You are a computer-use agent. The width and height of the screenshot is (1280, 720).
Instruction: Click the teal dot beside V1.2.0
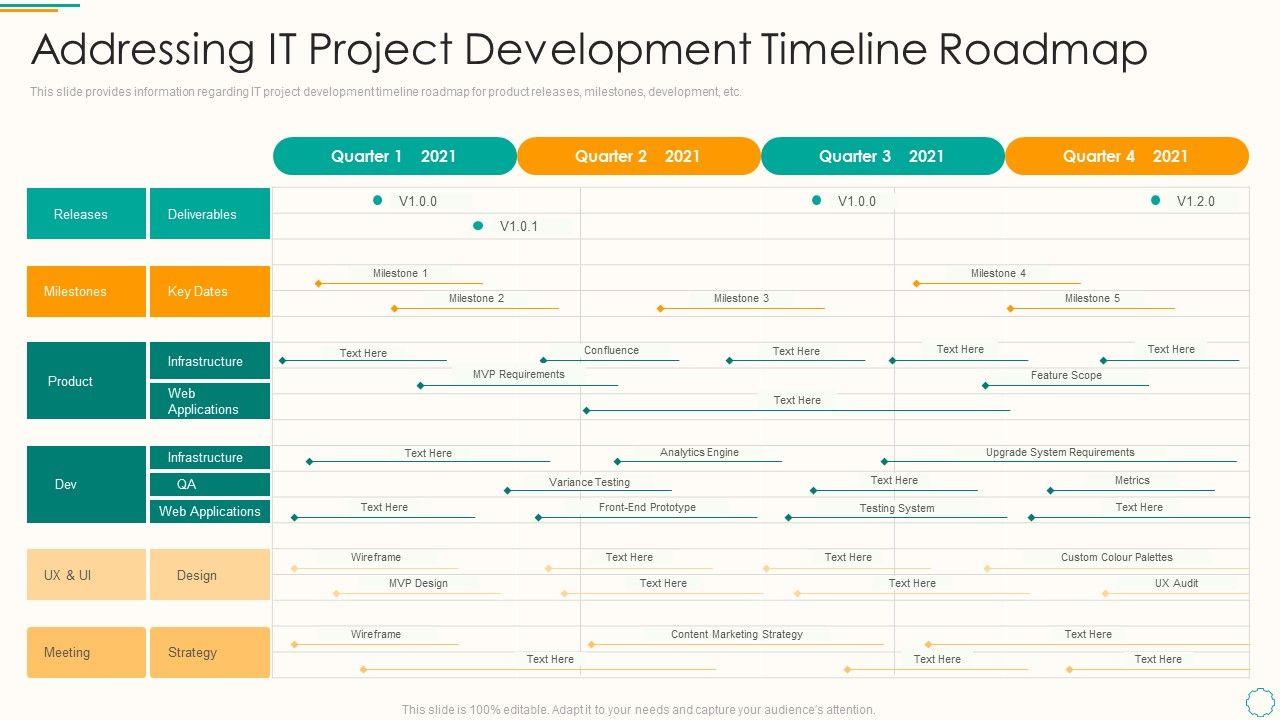pyautogui.click(x=1155, y=200)
